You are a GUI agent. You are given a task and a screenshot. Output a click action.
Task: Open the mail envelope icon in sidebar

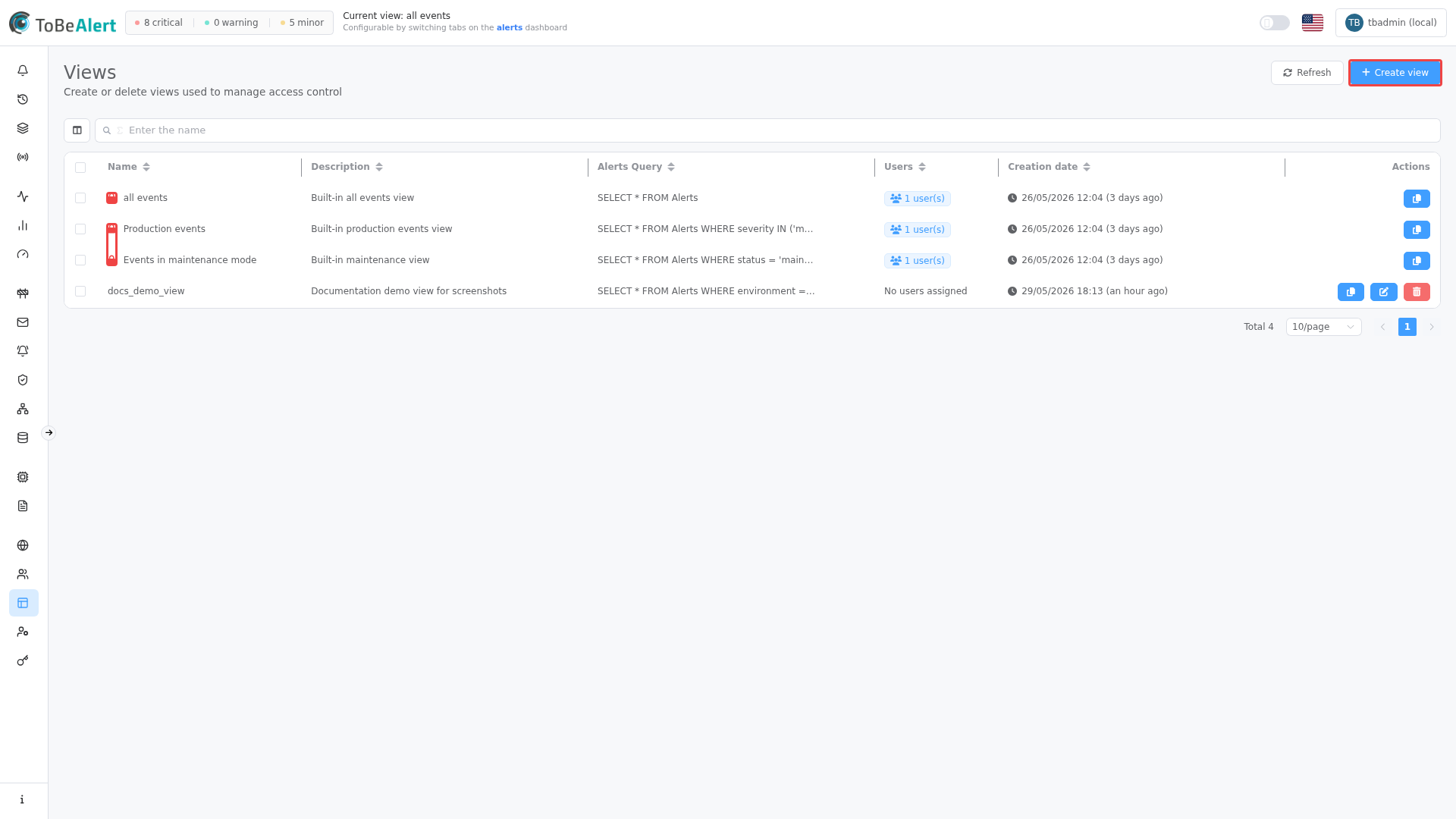(23, 322)
